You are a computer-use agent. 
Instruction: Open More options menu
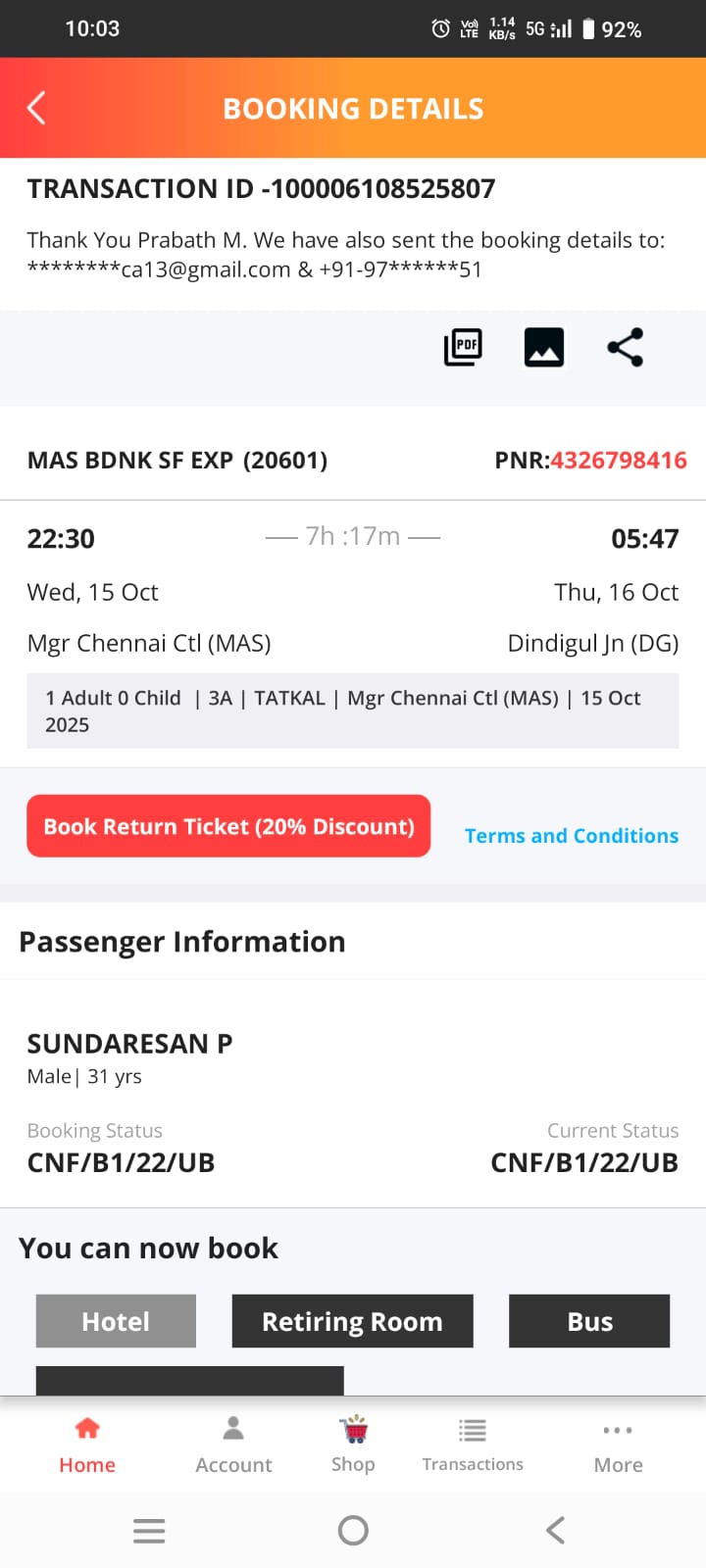pos(618,1445)
